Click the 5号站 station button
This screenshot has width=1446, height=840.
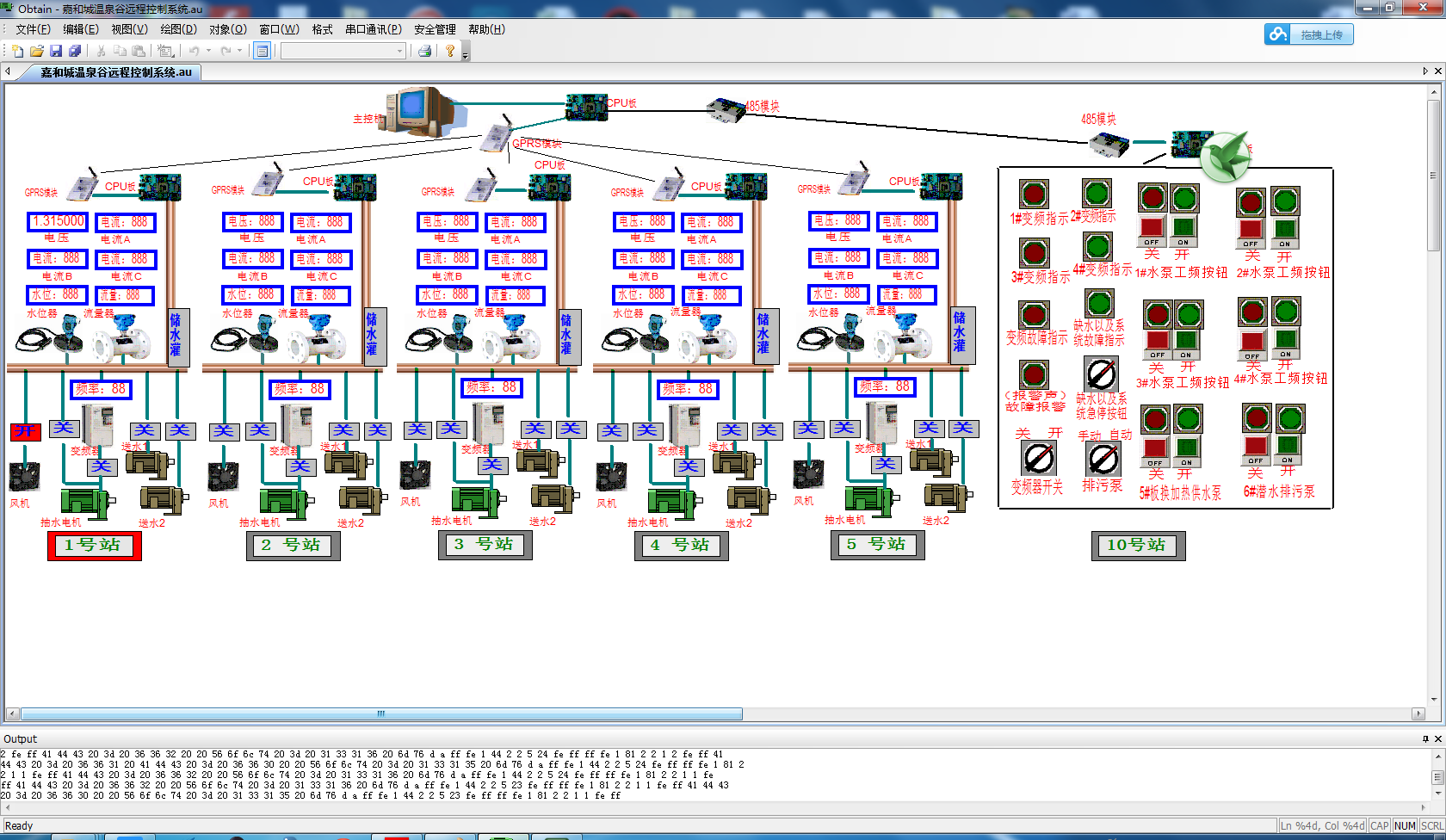[x=878, y=545]
